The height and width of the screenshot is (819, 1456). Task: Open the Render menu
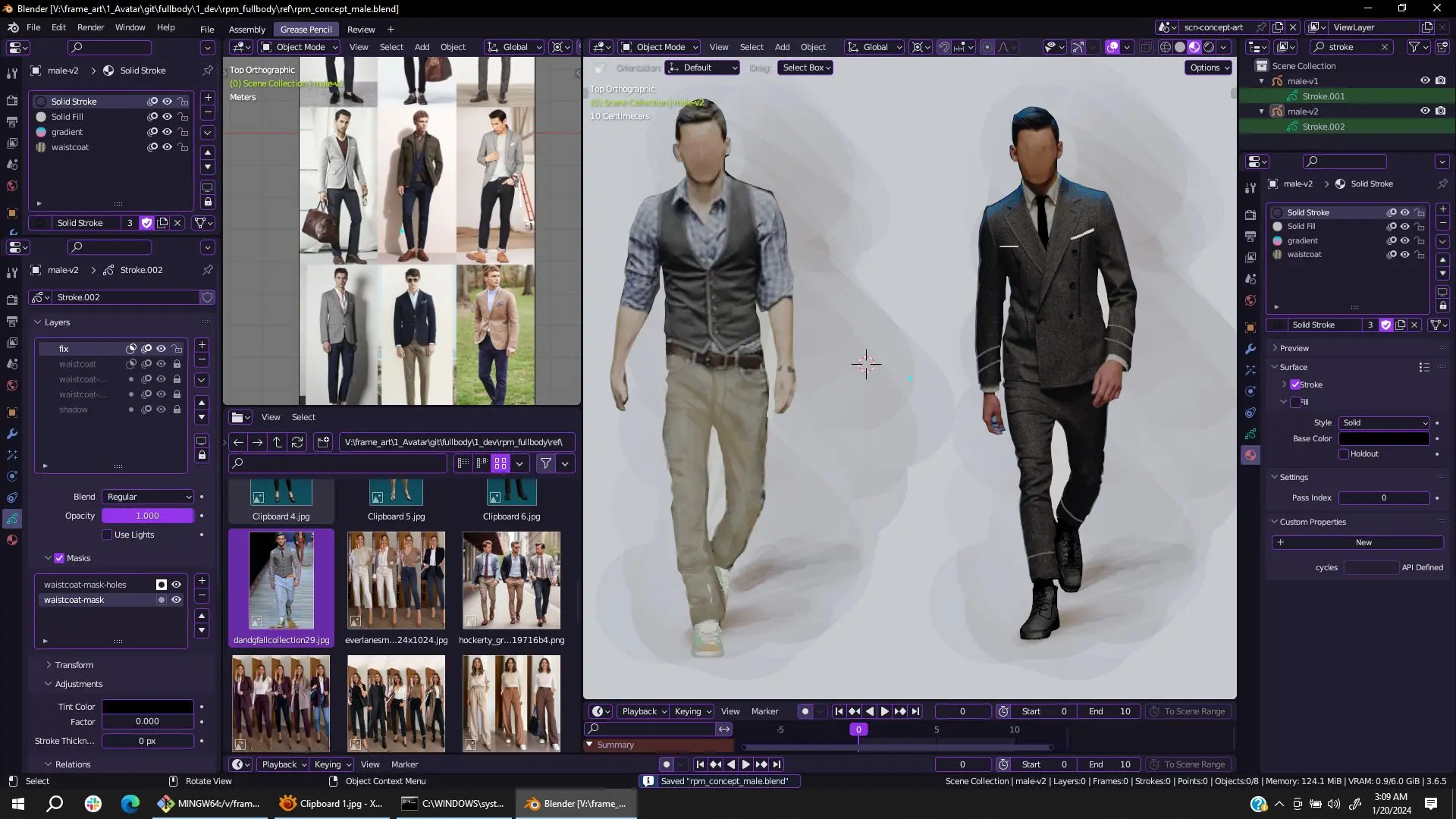(90, 27)
